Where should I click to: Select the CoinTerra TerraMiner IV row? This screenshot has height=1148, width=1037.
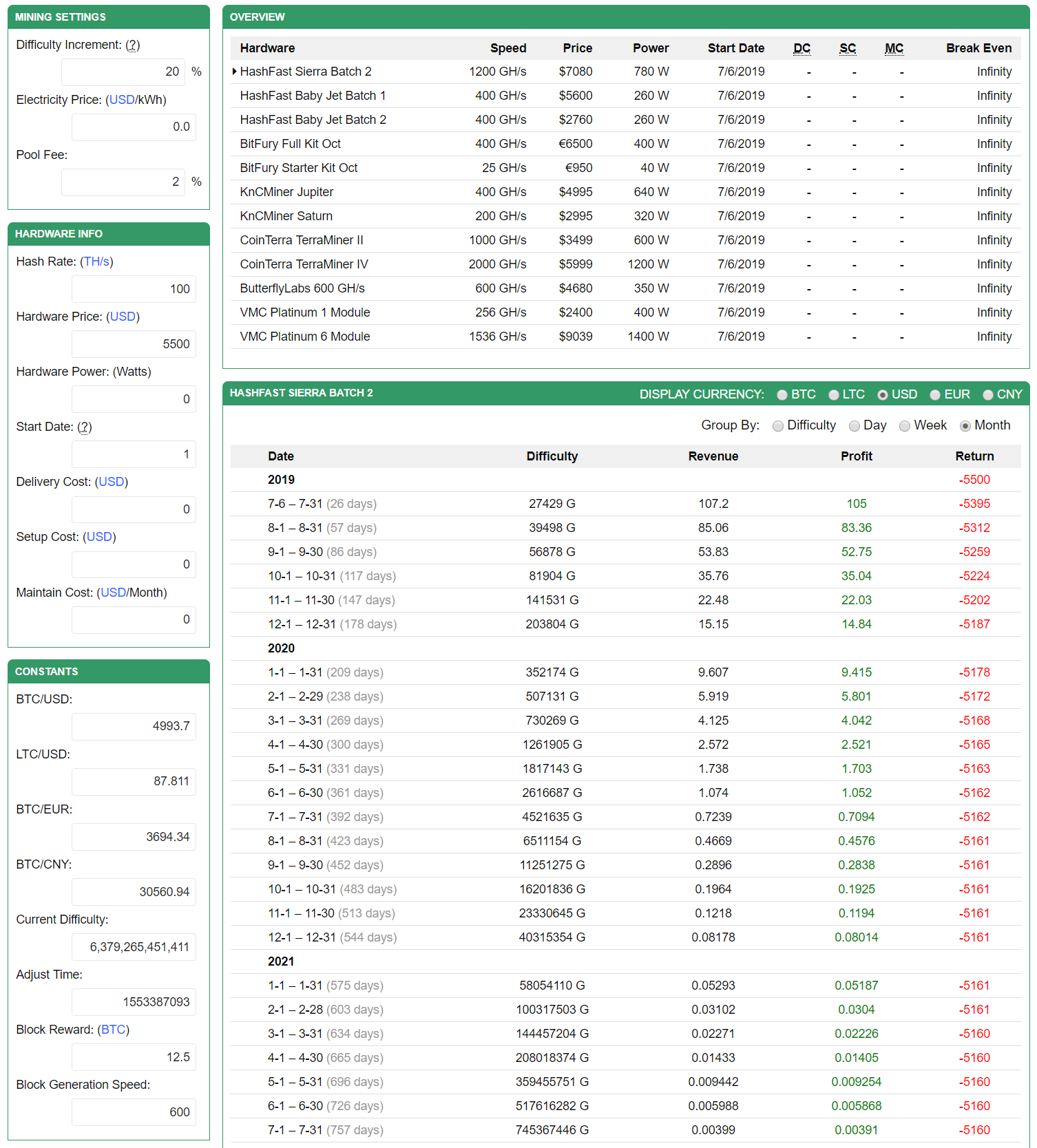pyautogui.click(x=626, y=264)
